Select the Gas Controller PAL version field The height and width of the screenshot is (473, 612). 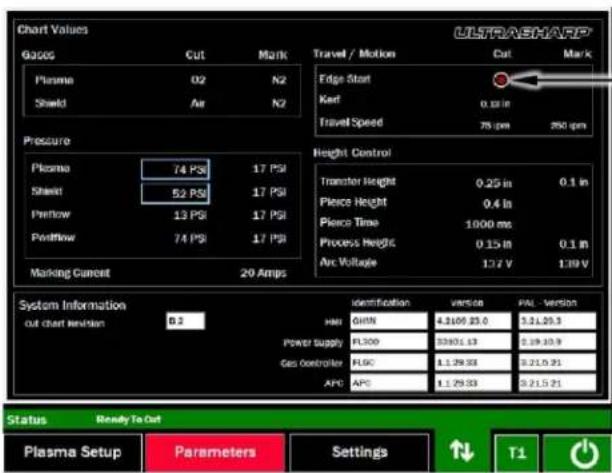point(557,362)
